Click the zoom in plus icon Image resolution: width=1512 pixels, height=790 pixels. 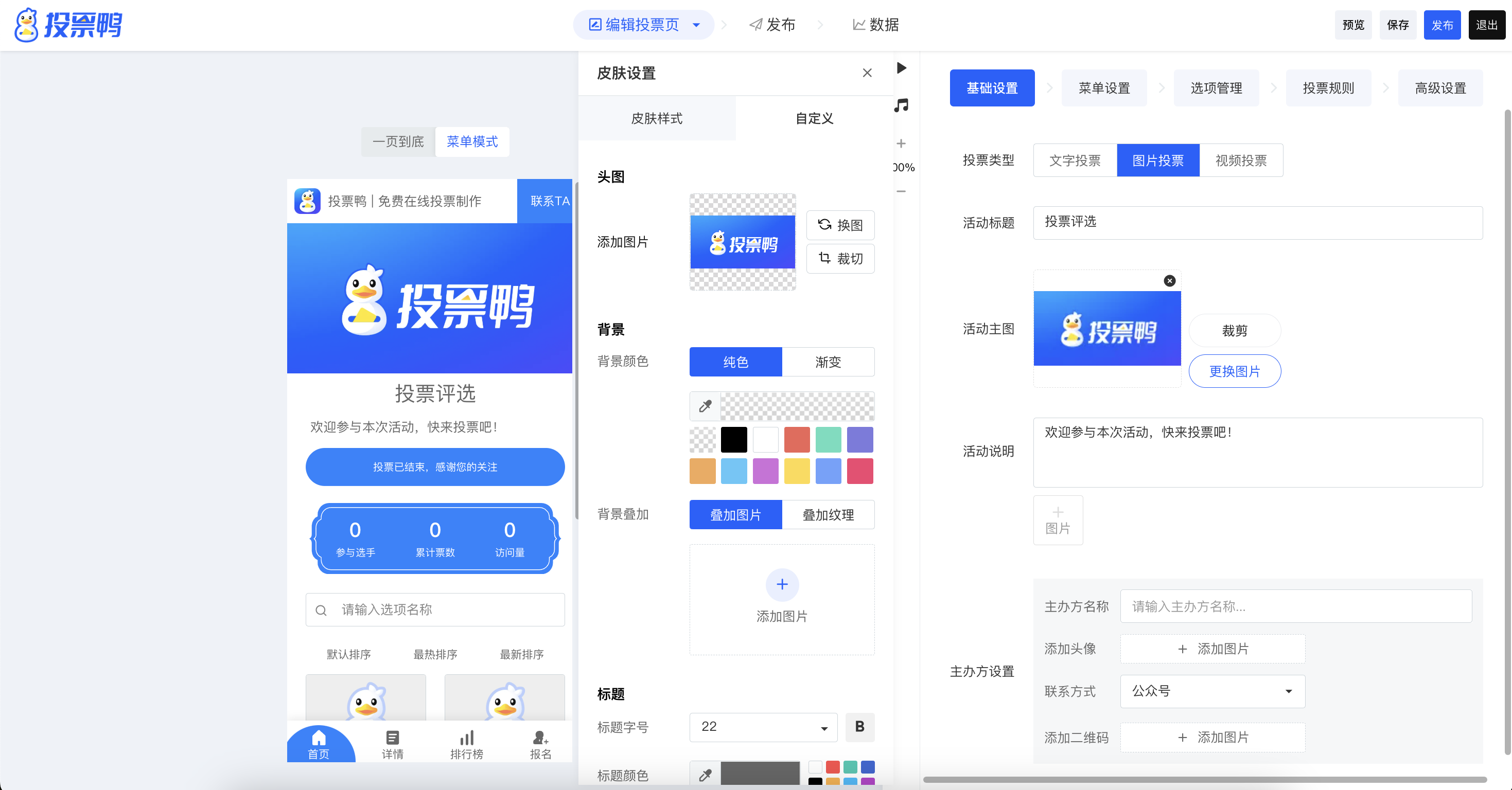click(901, 143)
